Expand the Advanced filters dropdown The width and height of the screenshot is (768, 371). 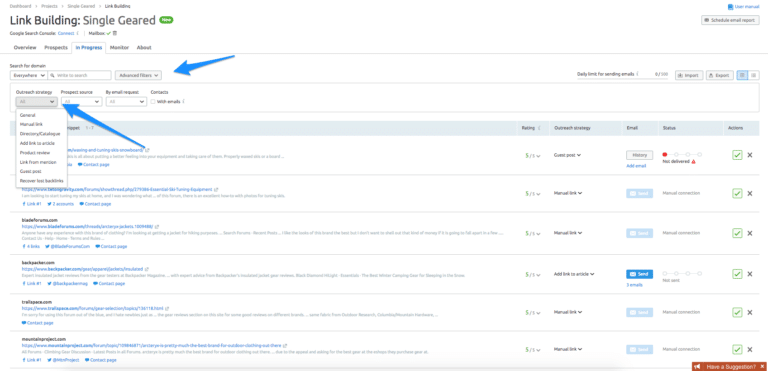138,75
